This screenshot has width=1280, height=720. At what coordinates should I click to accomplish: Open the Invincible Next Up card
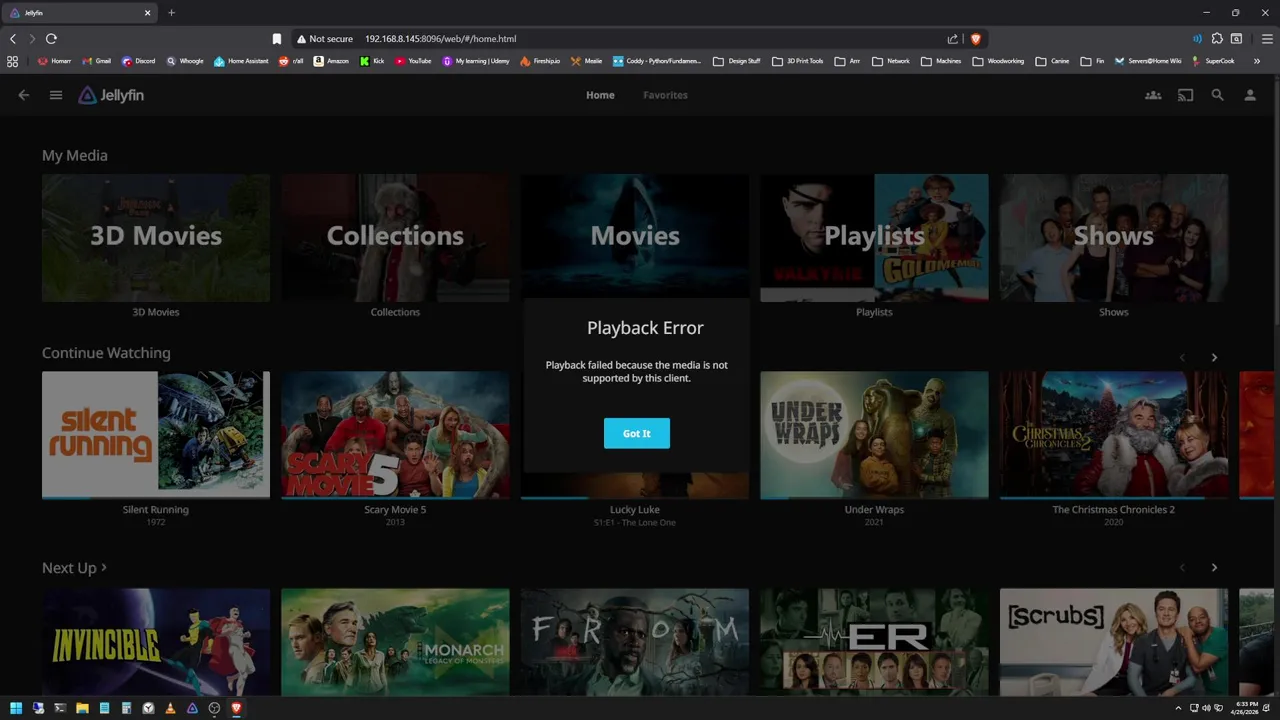click(156, 642)
